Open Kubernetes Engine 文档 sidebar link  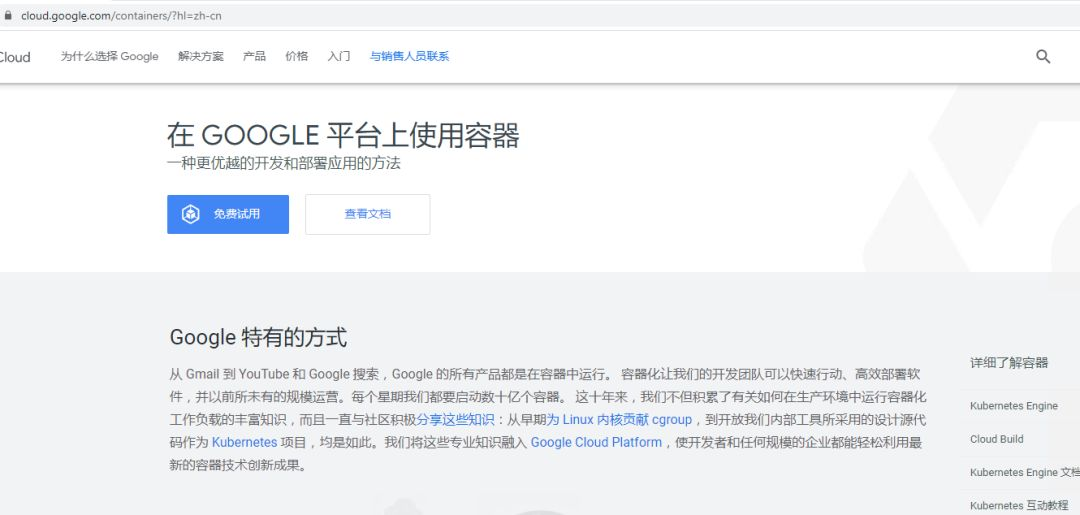(x=1025, y=472)
